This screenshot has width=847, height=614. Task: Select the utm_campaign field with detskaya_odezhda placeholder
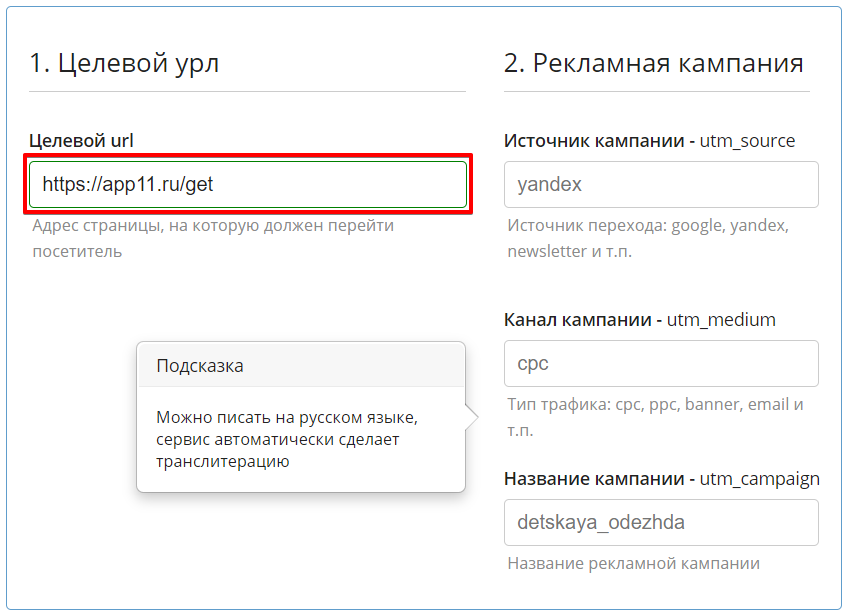(661, 523)
